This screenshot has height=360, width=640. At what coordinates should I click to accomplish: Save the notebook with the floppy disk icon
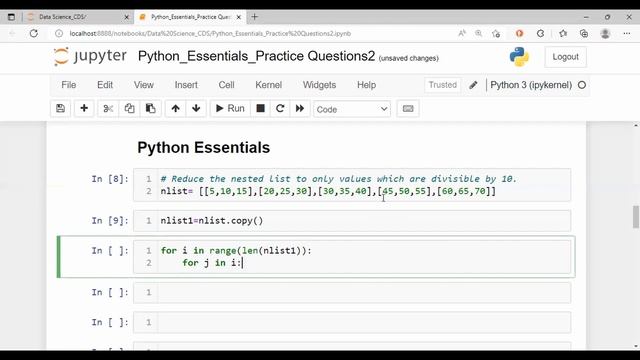click(60, 109)
